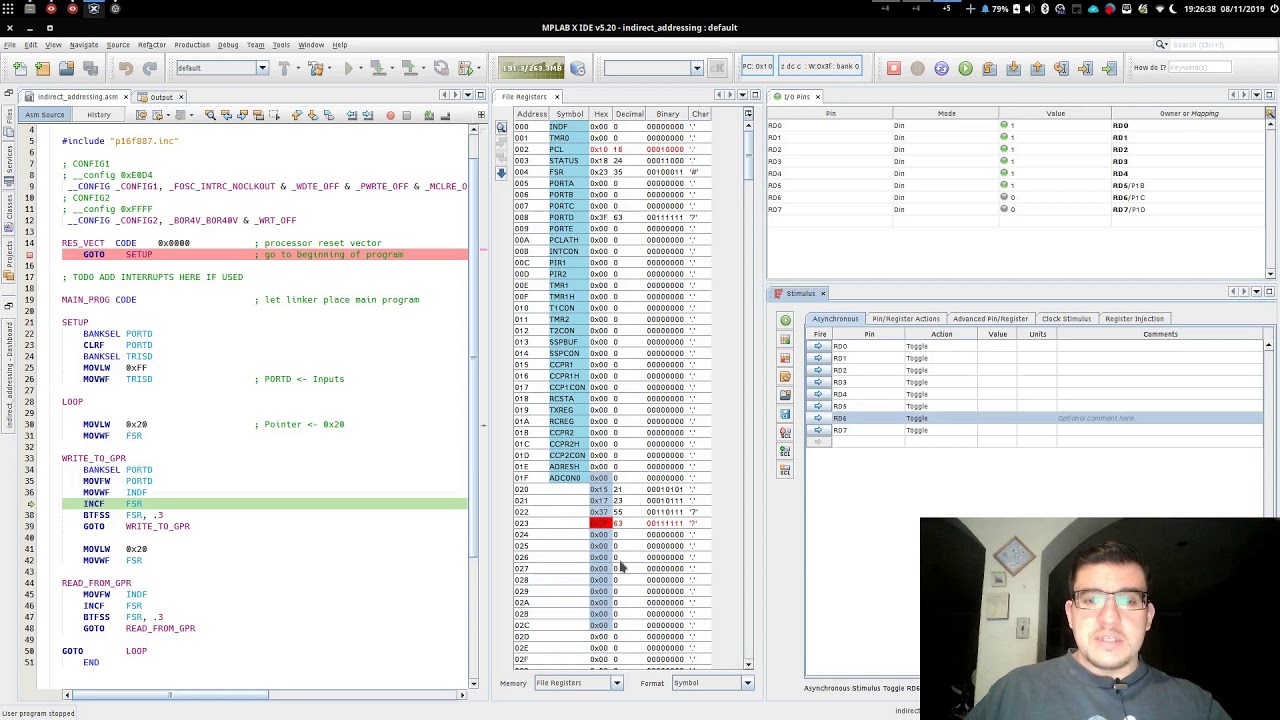Click the Pause debugger icon
This screenshot has height=720, width=1280.
tap(917, 68)
